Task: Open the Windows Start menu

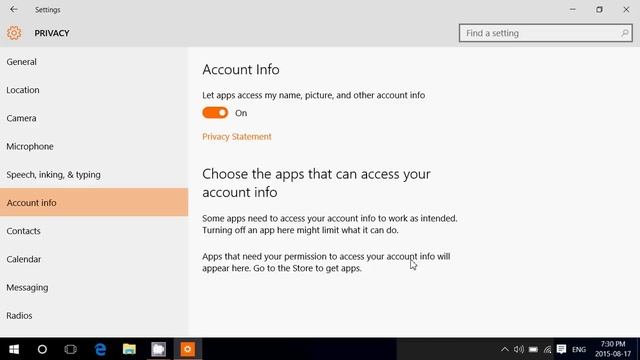Action: [14, 349]
